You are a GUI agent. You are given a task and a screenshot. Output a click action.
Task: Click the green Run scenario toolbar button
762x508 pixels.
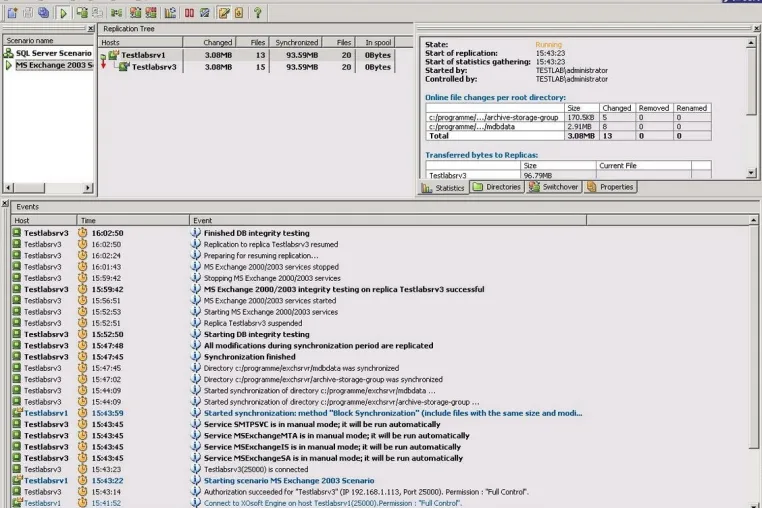[63, 13]
